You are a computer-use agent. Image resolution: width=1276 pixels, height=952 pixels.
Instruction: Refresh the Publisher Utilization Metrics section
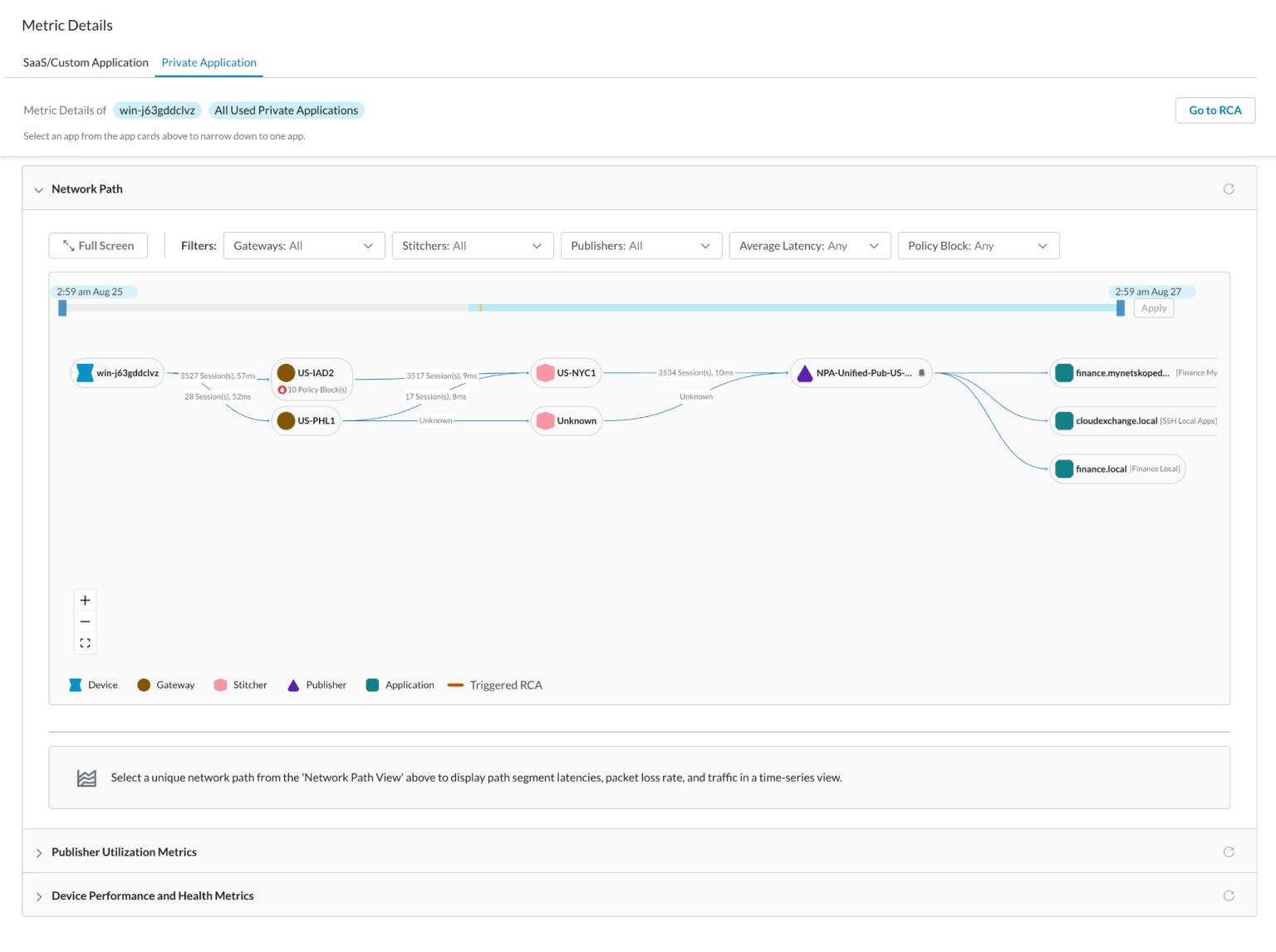point(1229,851)
